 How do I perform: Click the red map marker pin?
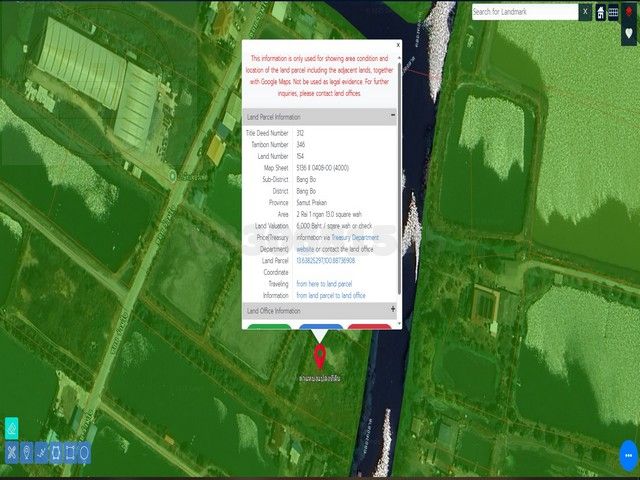click(320, 356)
